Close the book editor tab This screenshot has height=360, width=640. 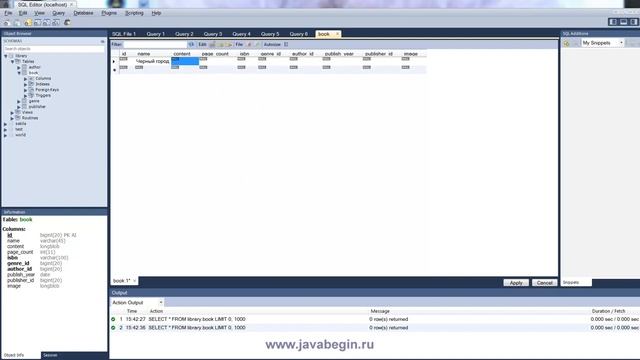pyautogui.click(x=337, y=34)
